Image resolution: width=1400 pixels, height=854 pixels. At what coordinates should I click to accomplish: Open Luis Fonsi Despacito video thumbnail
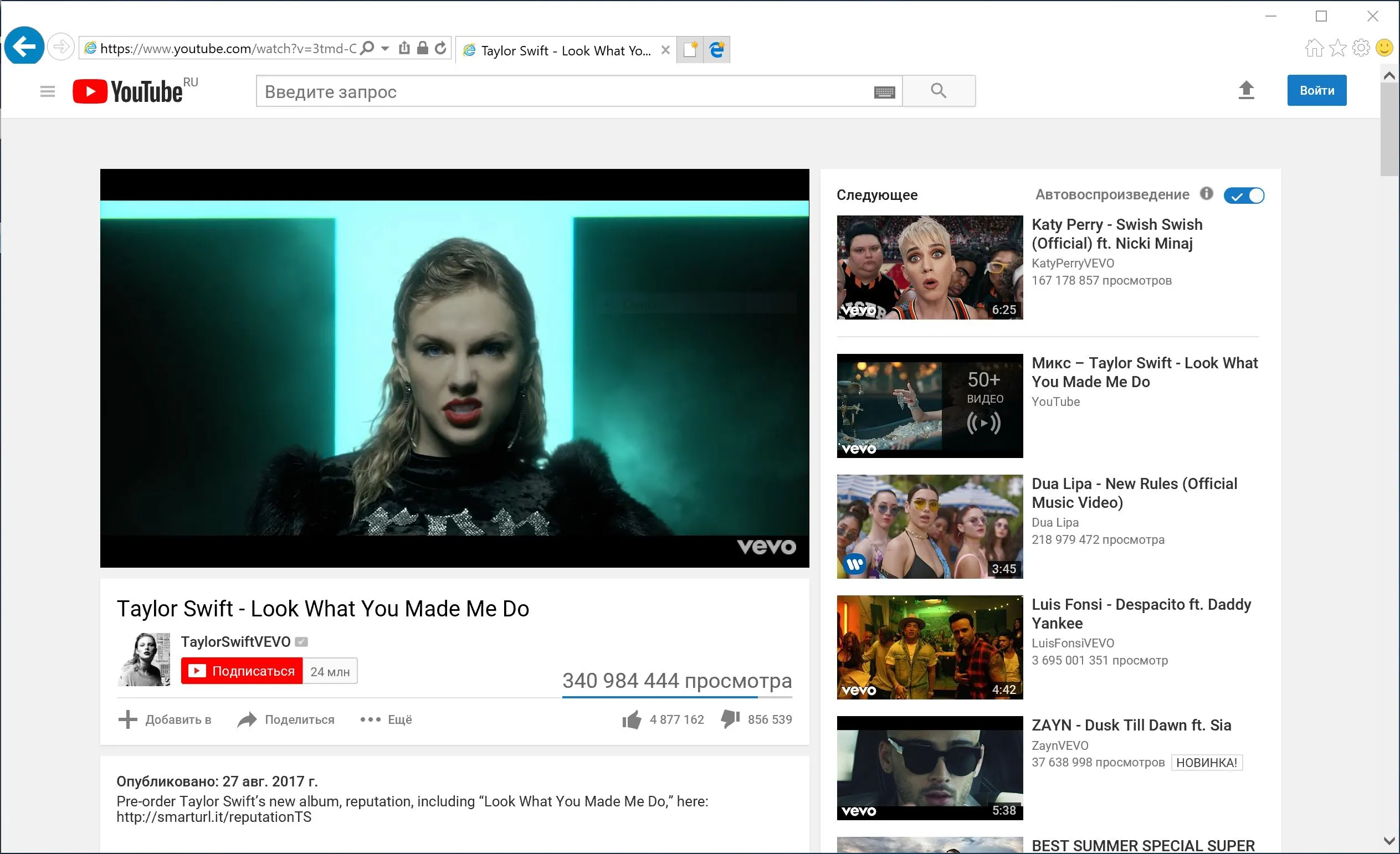pos(930,647)
